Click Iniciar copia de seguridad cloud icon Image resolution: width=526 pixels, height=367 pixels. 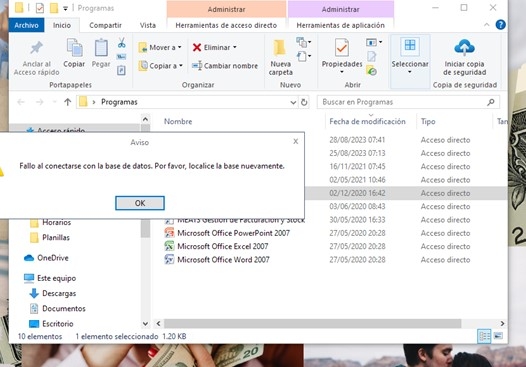(464, 48)
